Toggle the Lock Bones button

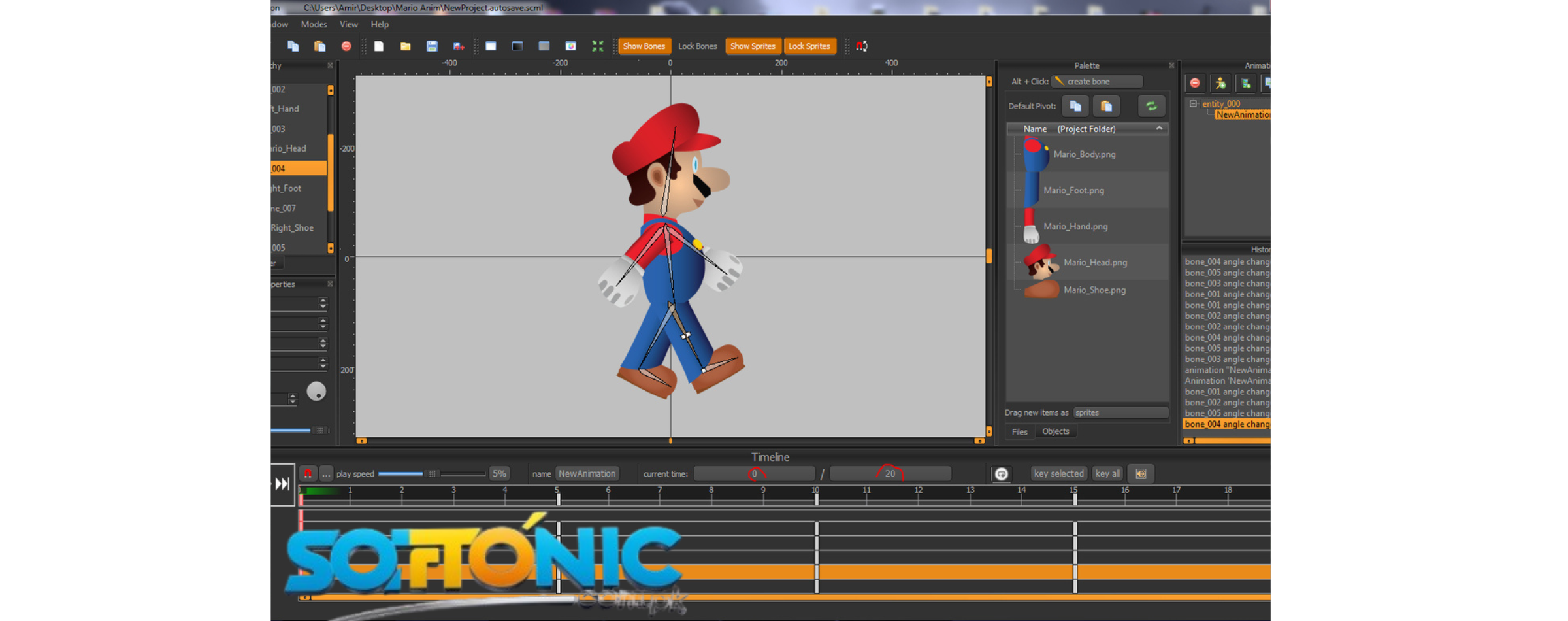pyautogui.click(x=697, y=46)
